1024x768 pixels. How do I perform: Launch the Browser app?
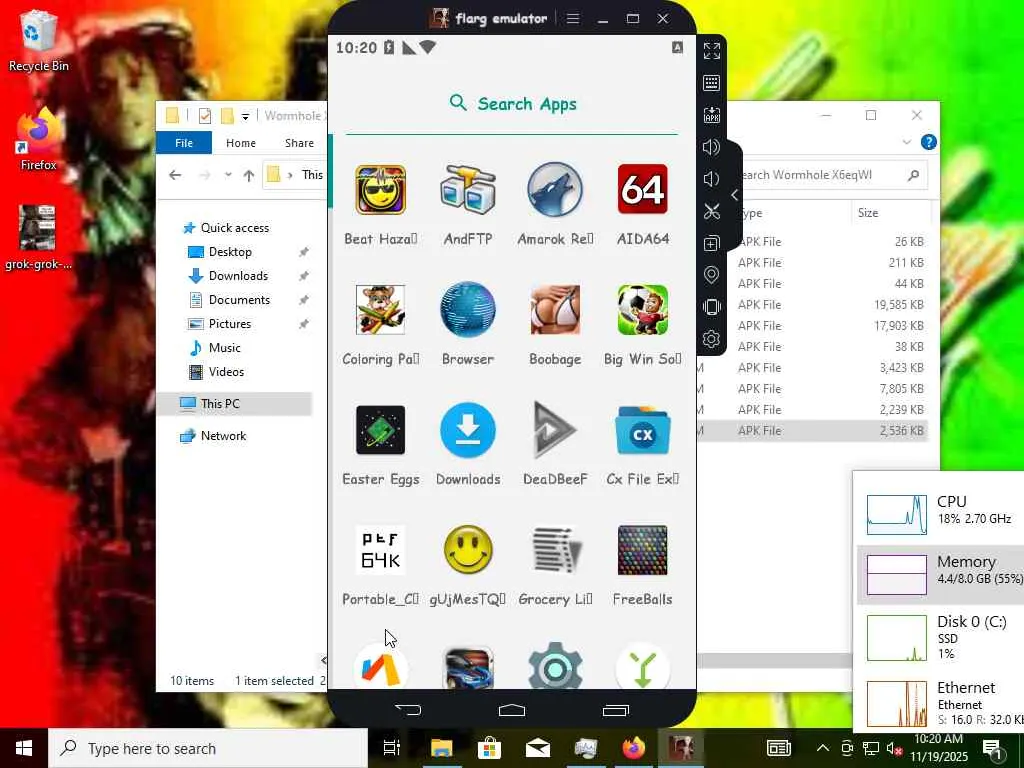[468, 310]
